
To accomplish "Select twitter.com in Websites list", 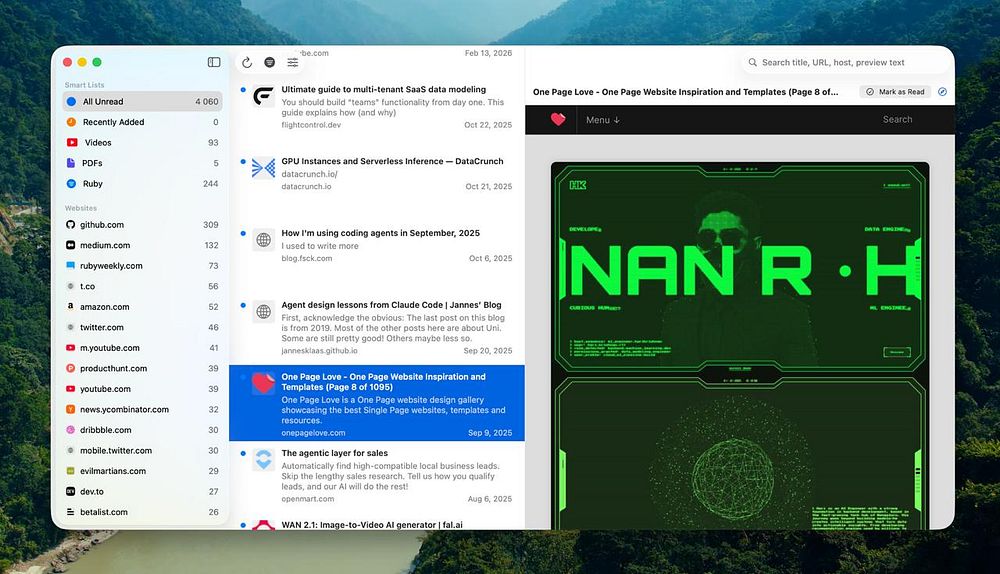I will (x=142, y=327).
